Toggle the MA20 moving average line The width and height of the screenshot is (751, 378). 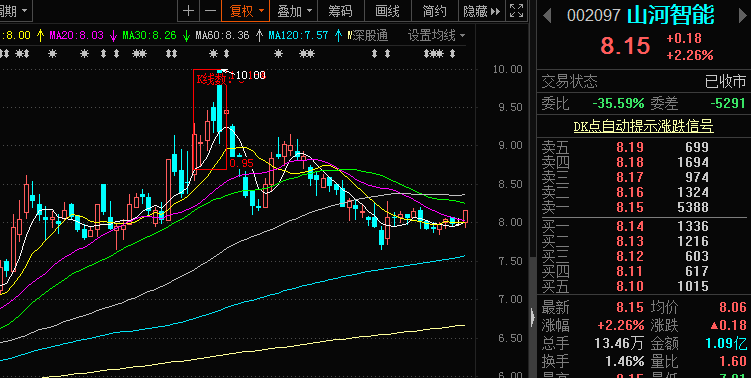77,35
